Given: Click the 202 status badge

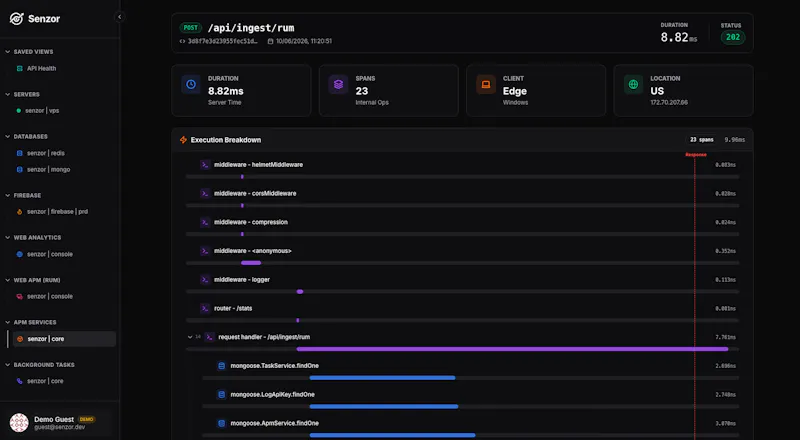Looking at the screenshot, I should [x=733, y=37].
